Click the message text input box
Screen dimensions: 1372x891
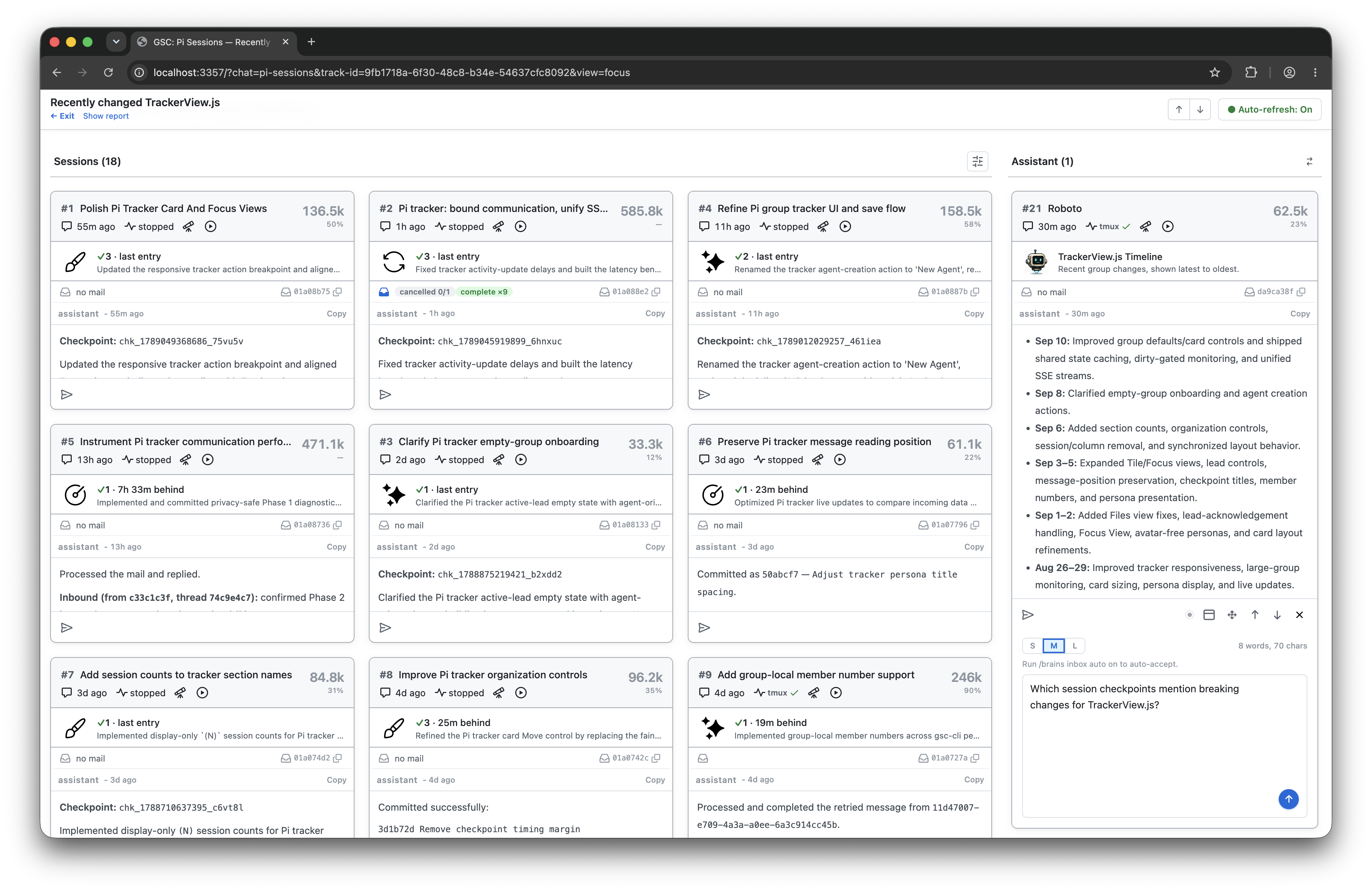pos(1165,746)
